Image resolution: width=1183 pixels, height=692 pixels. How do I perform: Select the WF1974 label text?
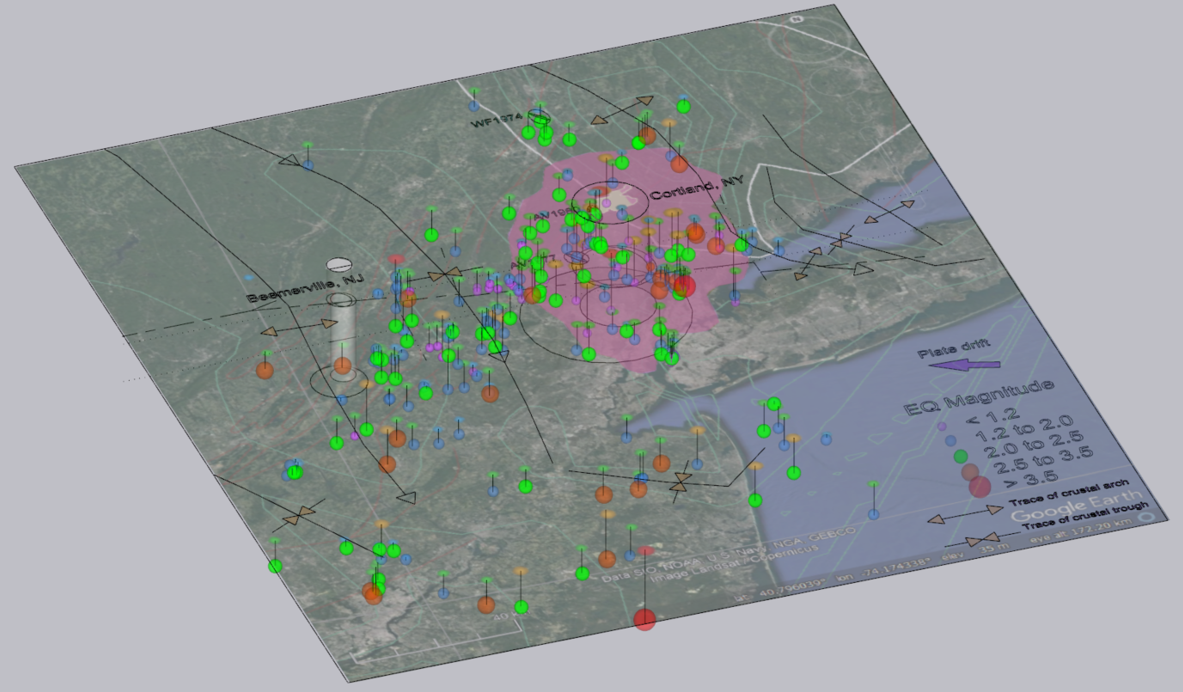tap(498, 122)
